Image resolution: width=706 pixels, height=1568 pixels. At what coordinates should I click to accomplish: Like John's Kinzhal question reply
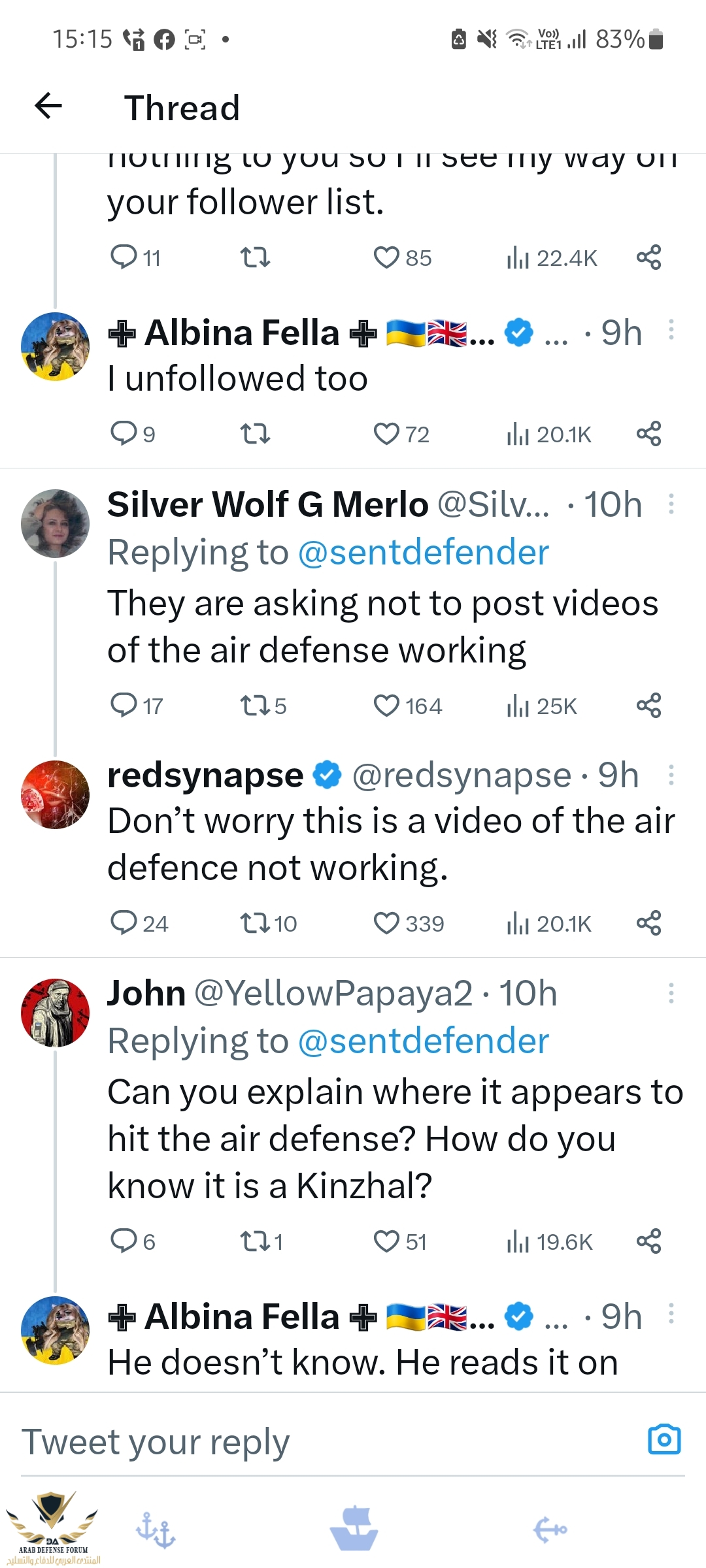[x=386, y=1241]
